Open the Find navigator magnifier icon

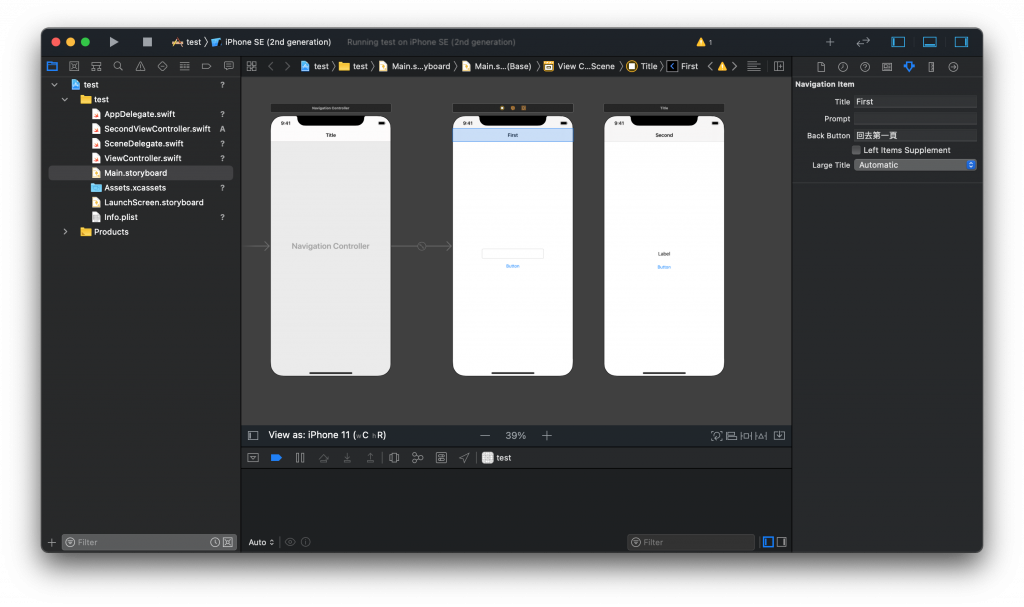click(118, 66)
